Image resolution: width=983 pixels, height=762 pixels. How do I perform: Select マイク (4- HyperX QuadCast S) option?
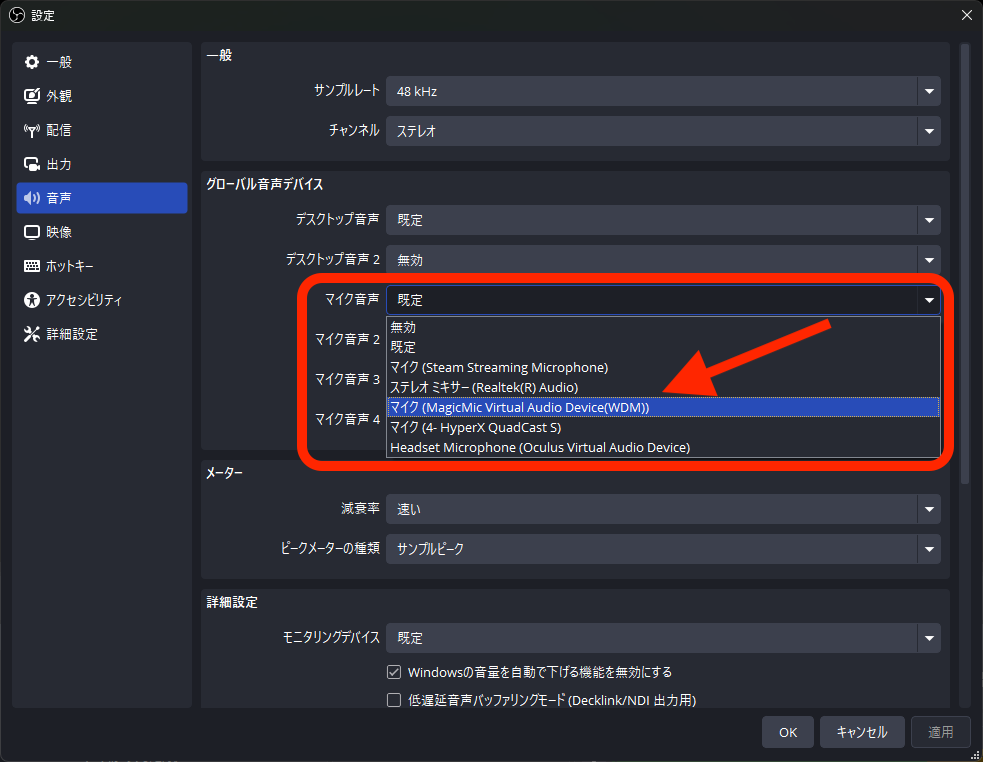click(663, 428)
